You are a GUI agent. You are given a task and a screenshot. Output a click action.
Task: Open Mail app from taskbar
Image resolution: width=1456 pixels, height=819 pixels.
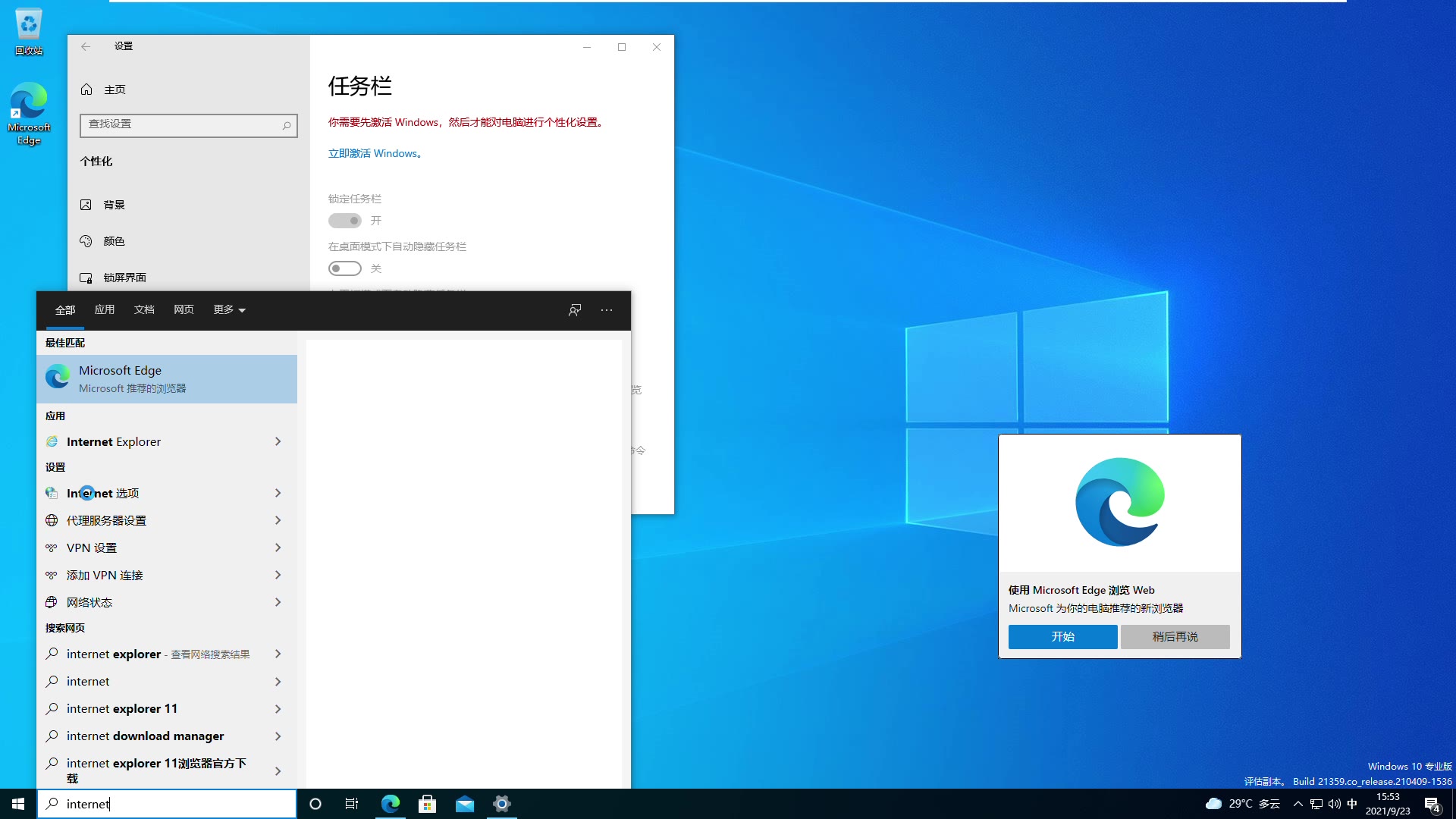(x=465, y=804)
